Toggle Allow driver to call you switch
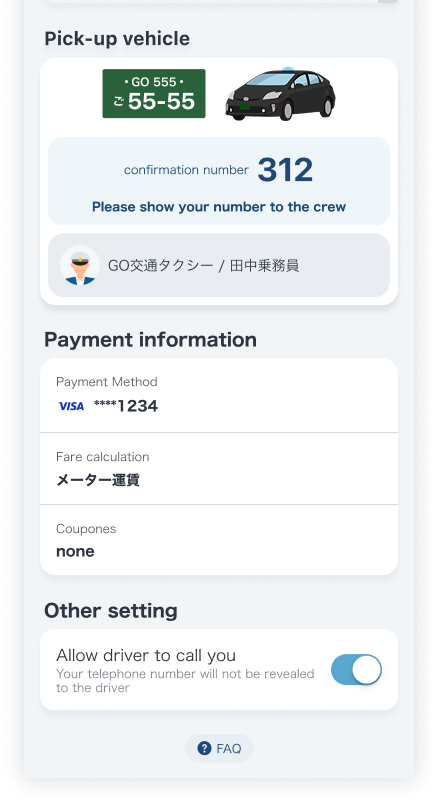The height and width of the screenshot is (803, 438). (356, 669)
